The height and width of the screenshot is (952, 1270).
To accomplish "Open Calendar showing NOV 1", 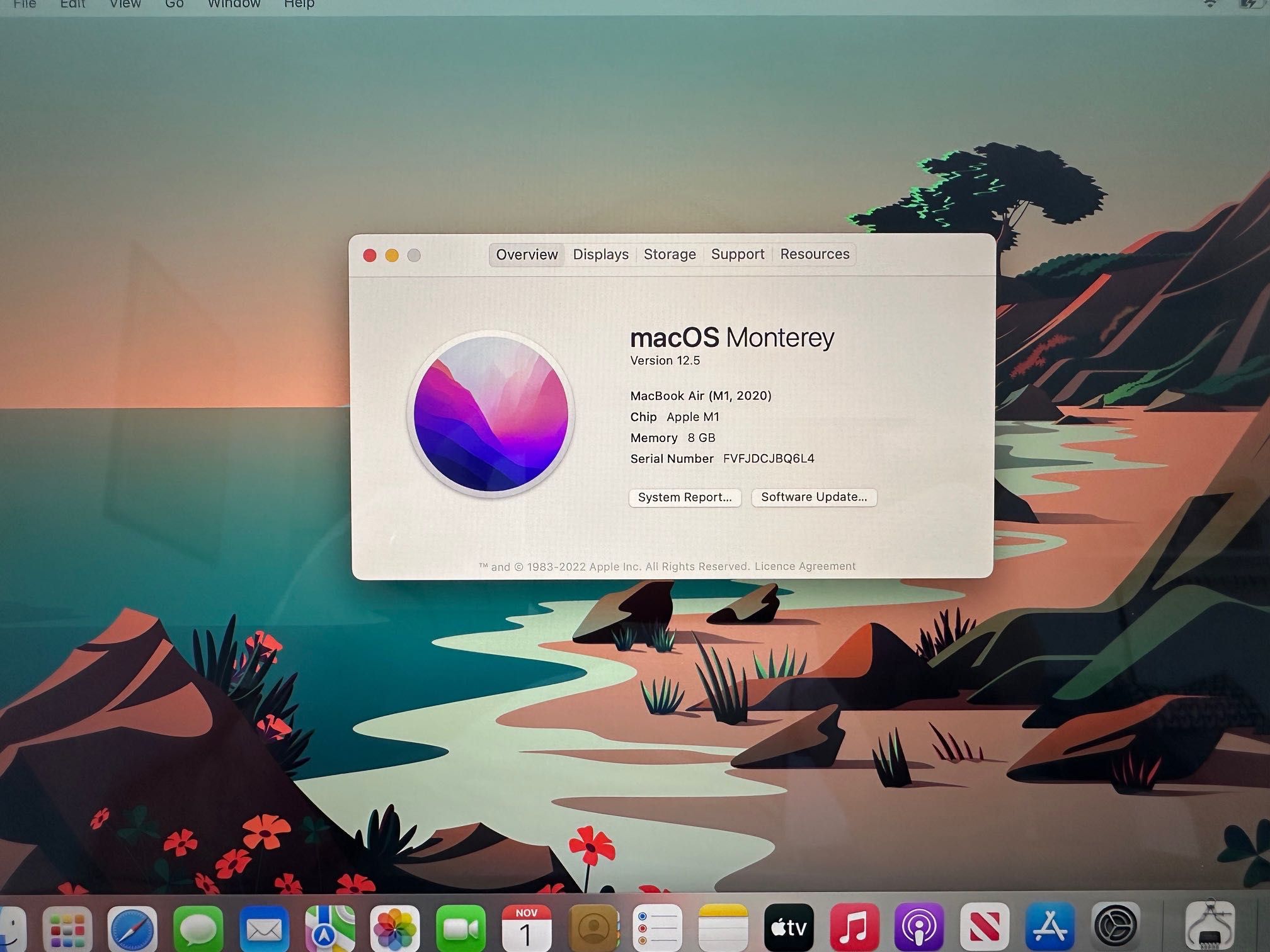I will point(526,929).
